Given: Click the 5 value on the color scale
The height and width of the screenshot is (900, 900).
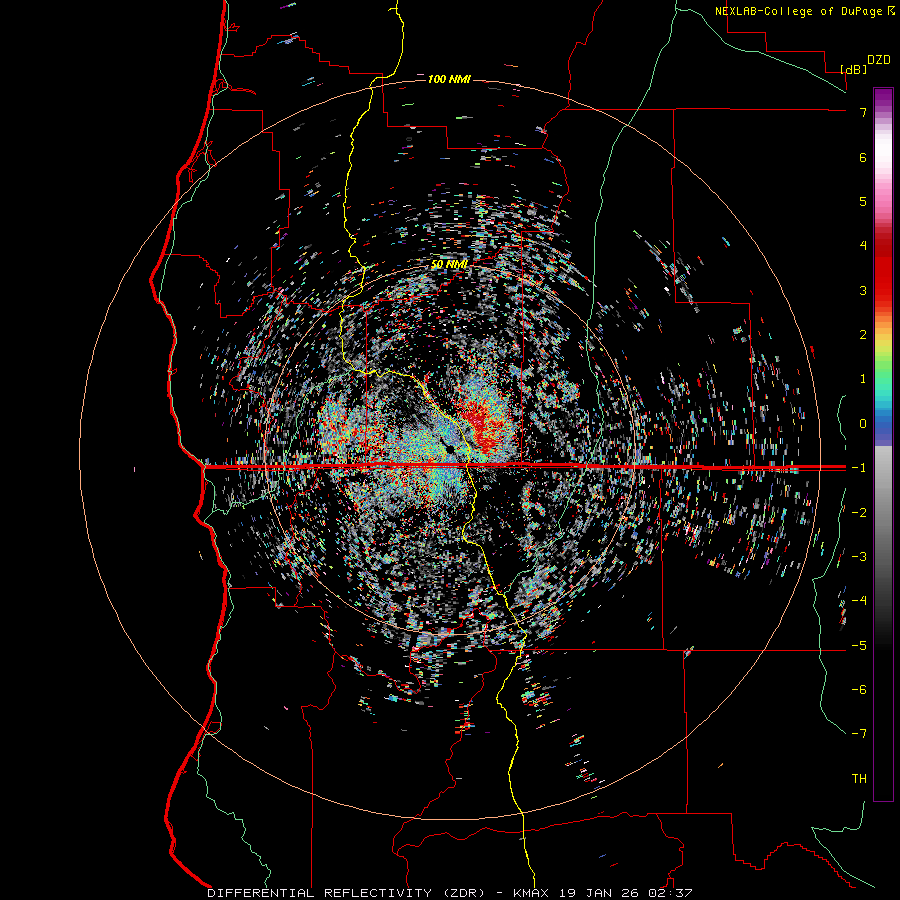Looking at the screenshot, I should tap(863, 201).
